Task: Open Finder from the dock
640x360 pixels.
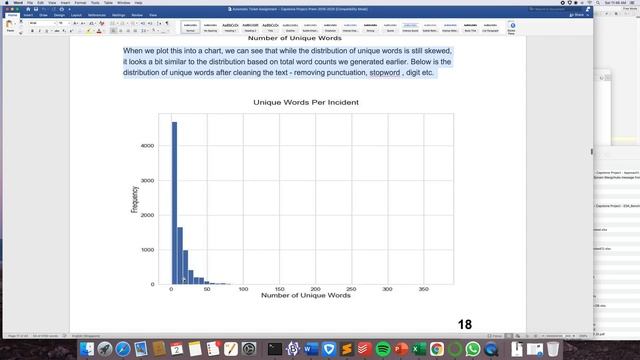Action: click(x=87, y=349)
